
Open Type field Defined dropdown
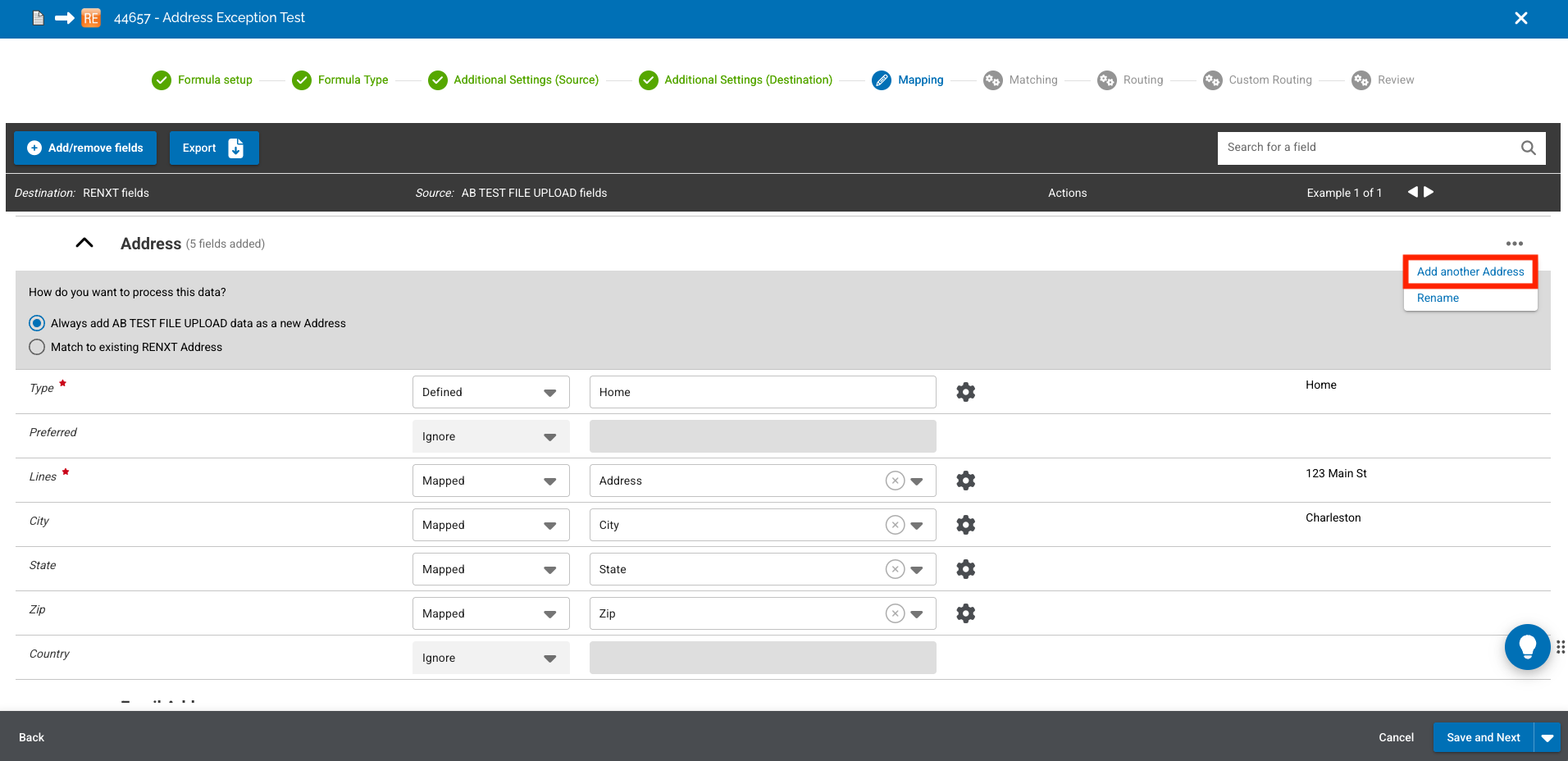coord(490,392)
